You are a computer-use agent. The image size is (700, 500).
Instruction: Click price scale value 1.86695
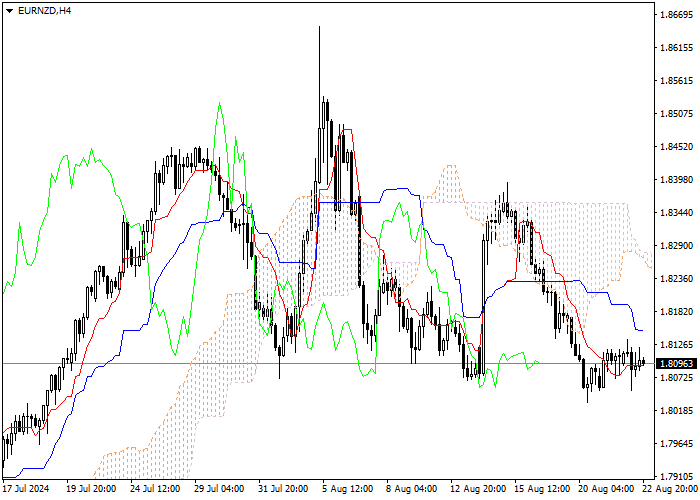pos(676,15)
